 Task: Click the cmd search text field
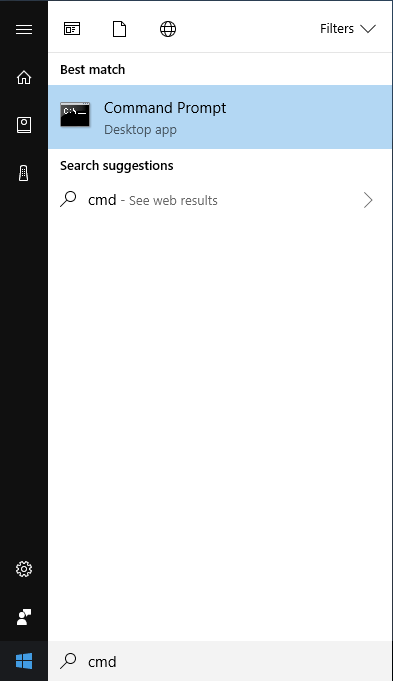click(x=220, y=661)
